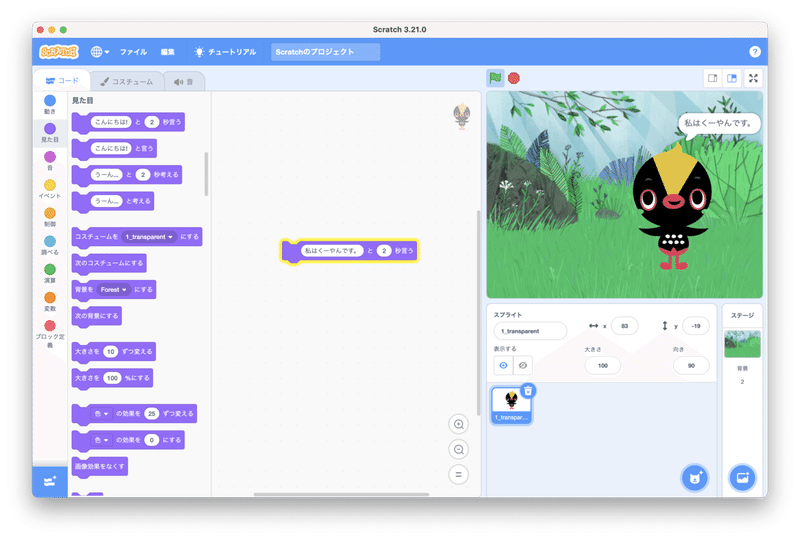Show the sprite with eye icon
This screenshot has height=540, width=800.
(504, 365)
